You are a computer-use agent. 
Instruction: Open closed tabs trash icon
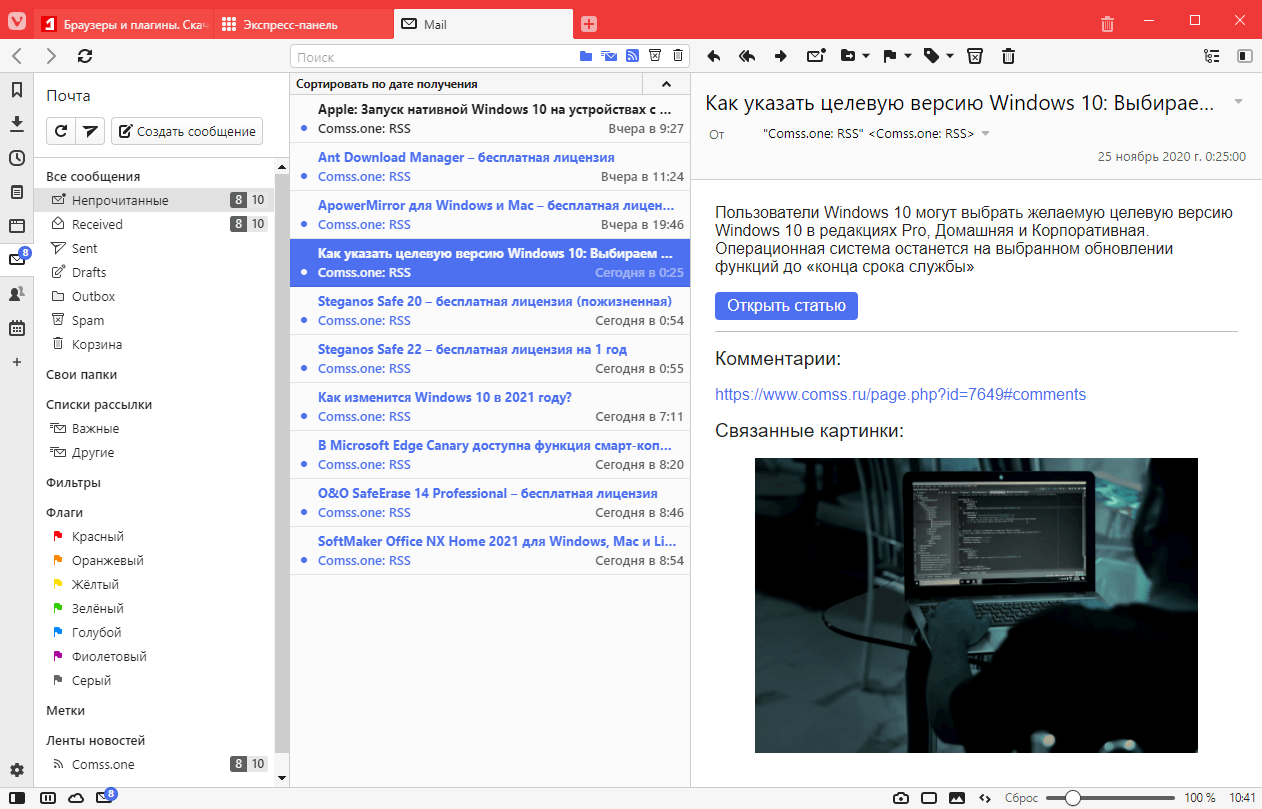click(x=1107, y=23)
